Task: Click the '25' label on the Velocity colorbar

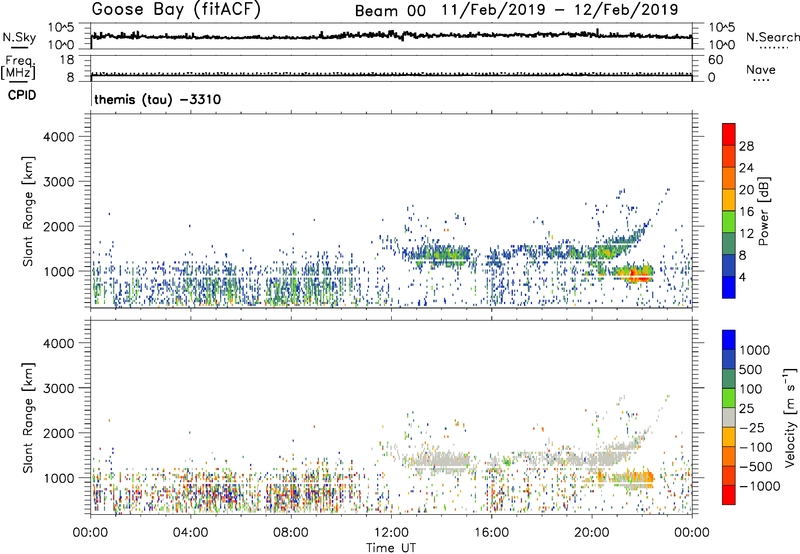Action: [x=746, y=408]
